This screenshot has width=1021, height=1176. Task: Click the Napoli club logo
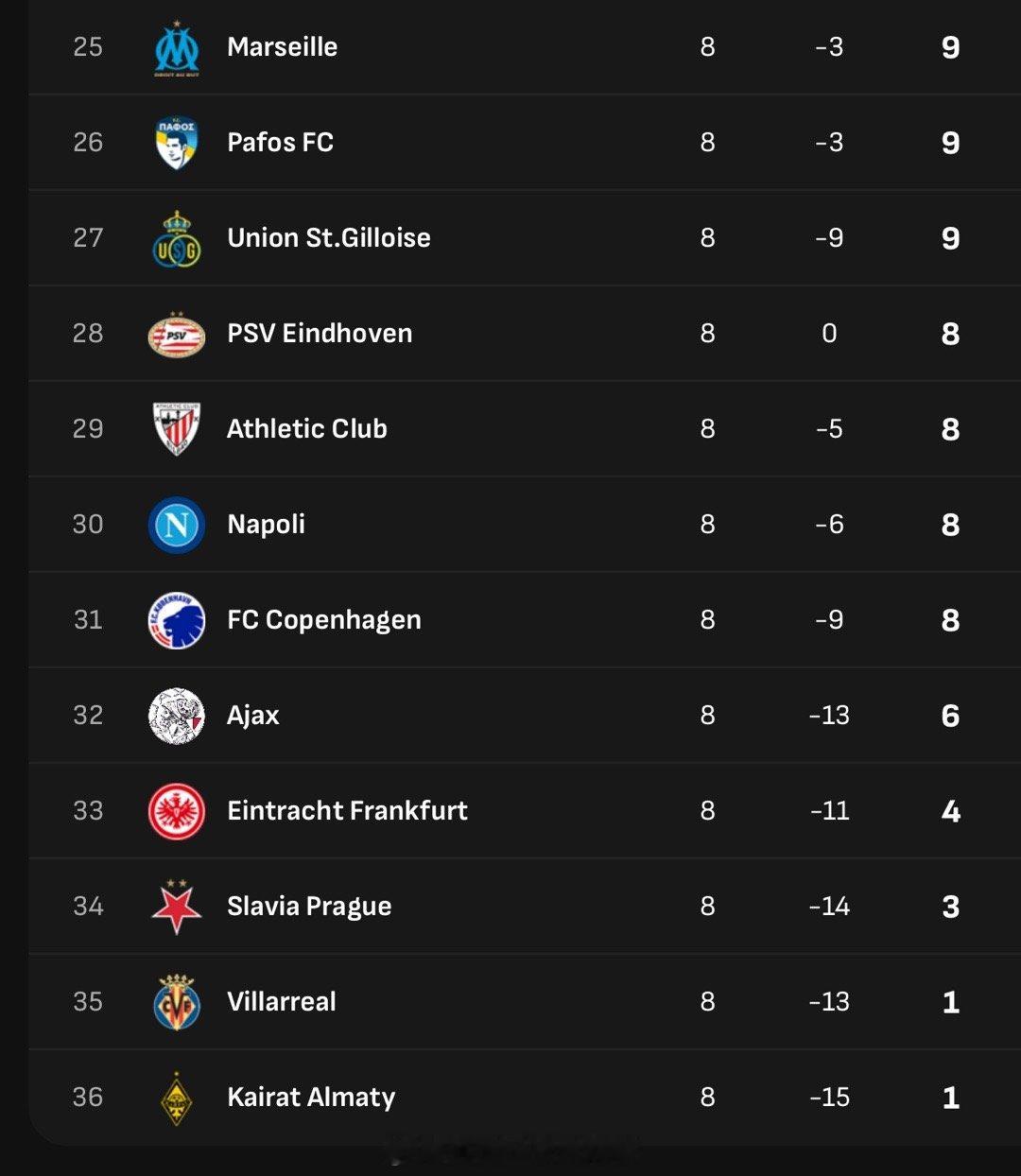click(177, 525)
